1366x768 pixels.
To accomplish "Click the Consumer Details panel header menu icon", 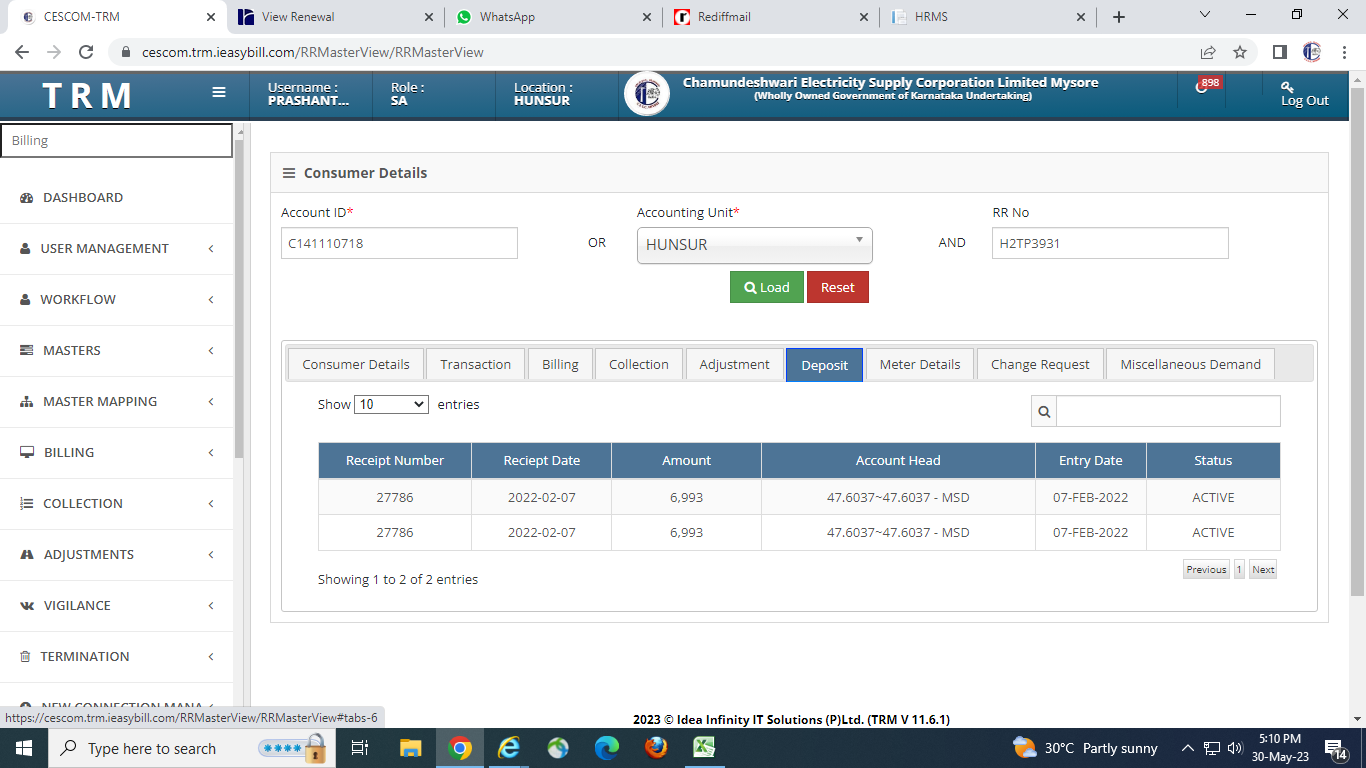I will pyautogui.click(x=289, y=173).
